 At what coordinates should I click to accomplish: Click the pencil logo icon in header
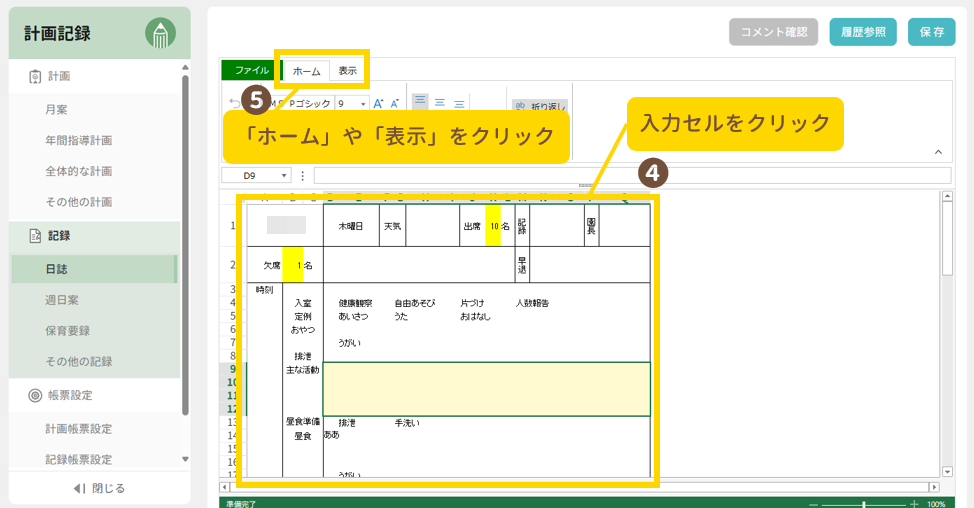tap(160, 34)
